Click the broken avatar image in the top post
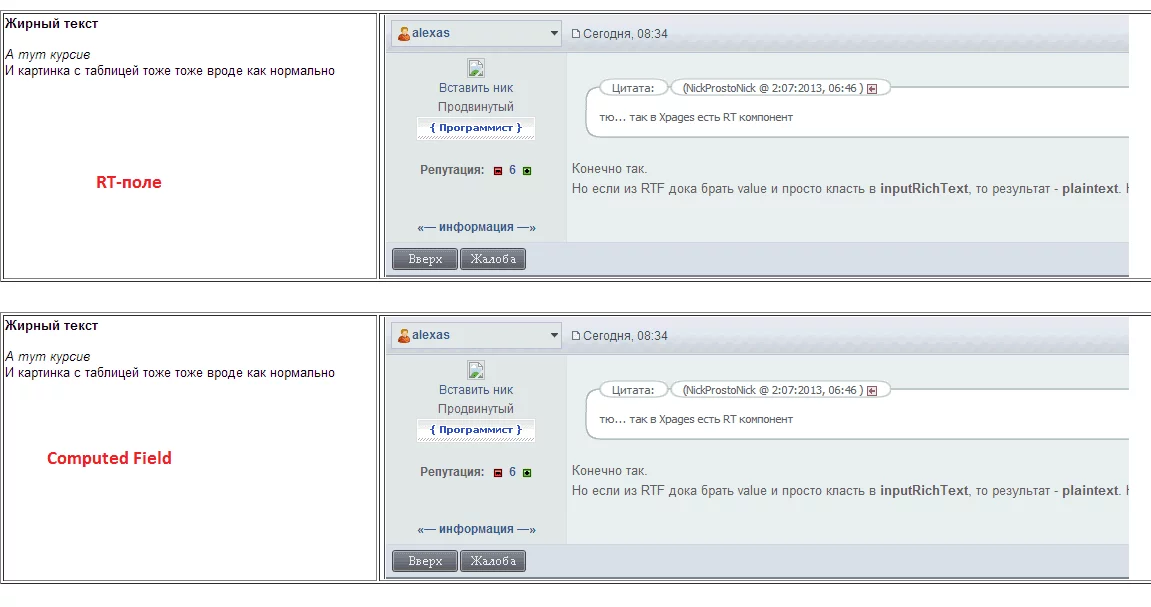1151x607 pixels. (476, 68)
